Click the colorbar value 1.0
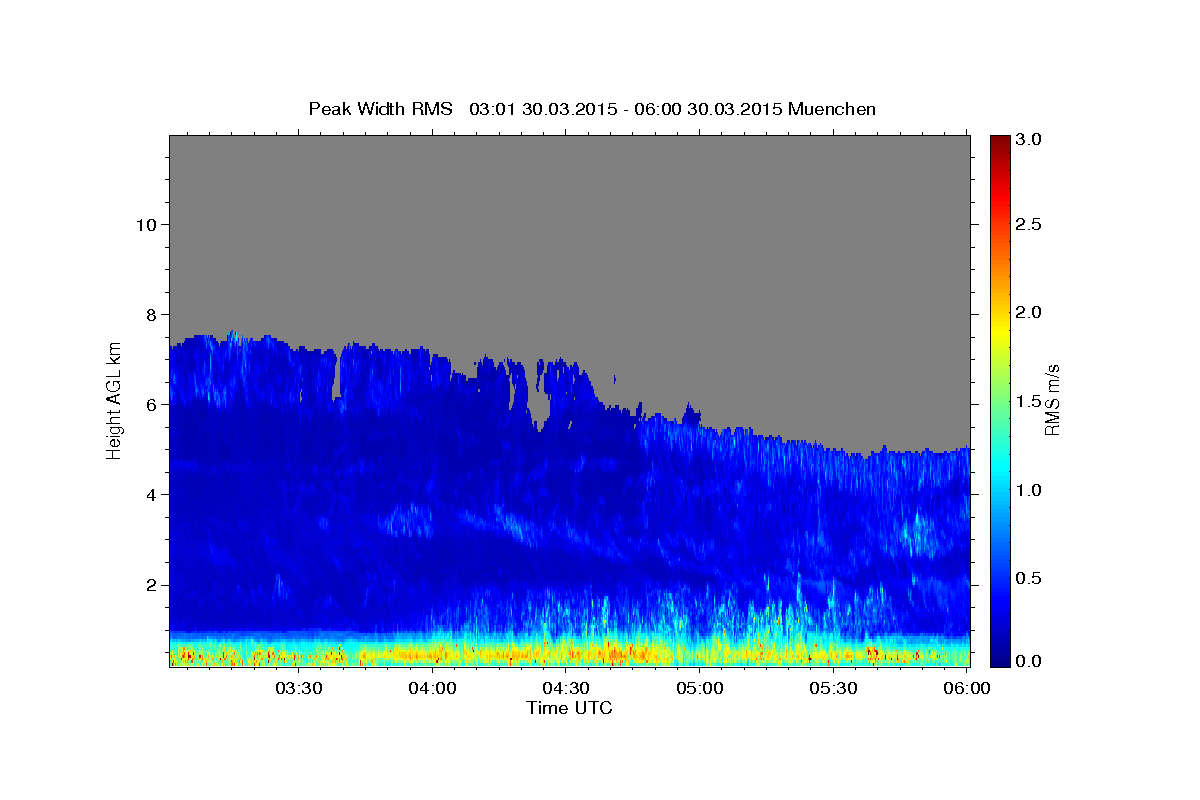 point(1030,490)
